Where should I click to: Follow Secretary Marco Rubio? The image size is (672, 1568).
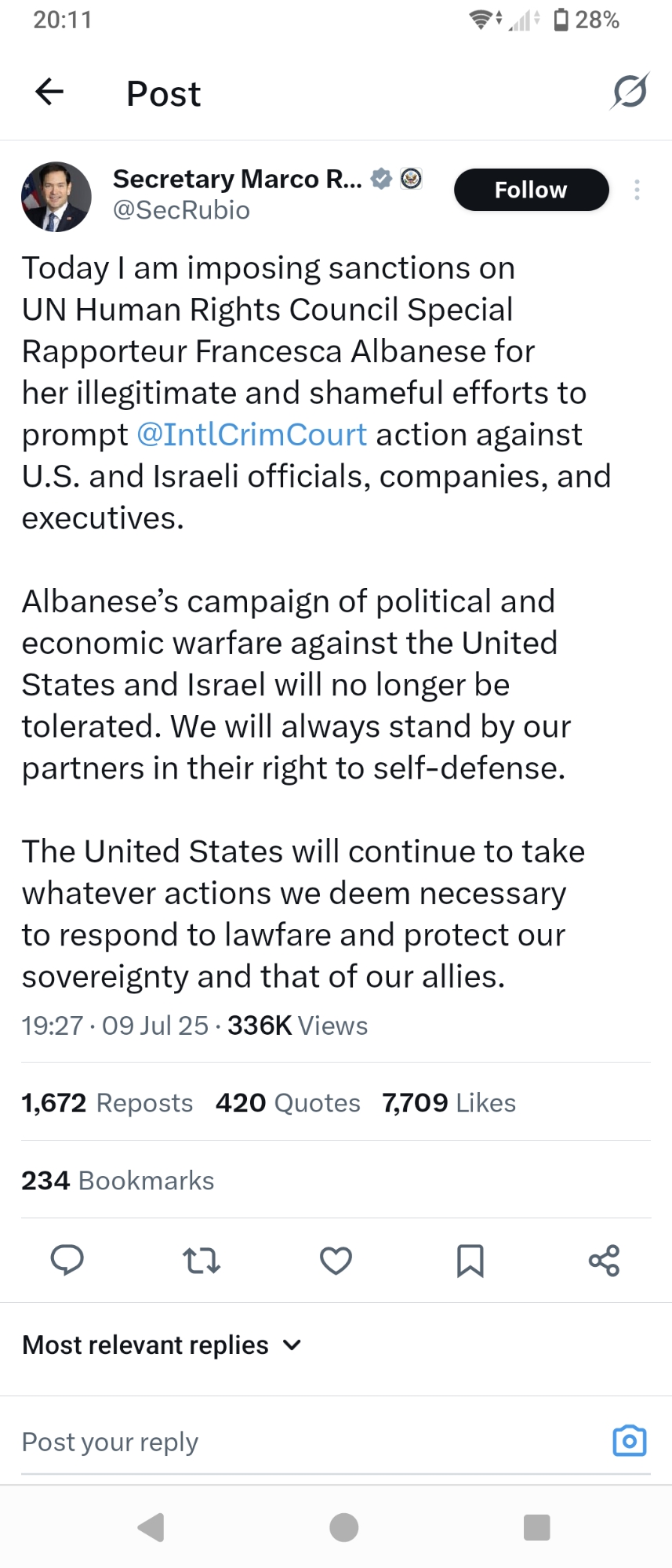(x=531, y=190)
